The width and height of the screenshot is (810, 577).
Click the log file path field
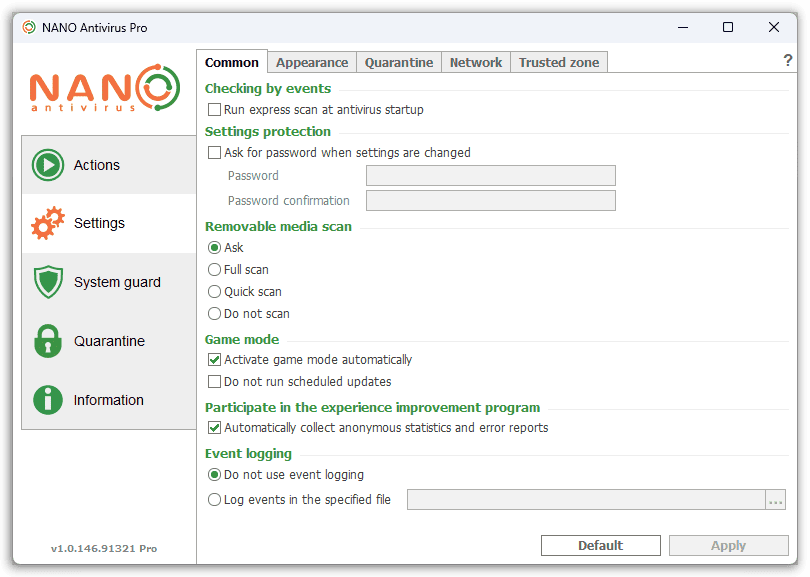586,500
